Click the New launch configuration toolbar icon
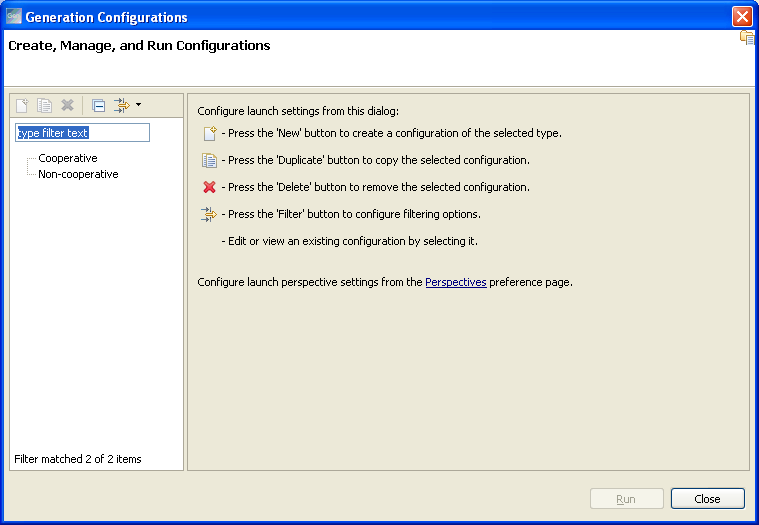Image resolution: width=759 pixels, height=525 pixels. [22, 105]
